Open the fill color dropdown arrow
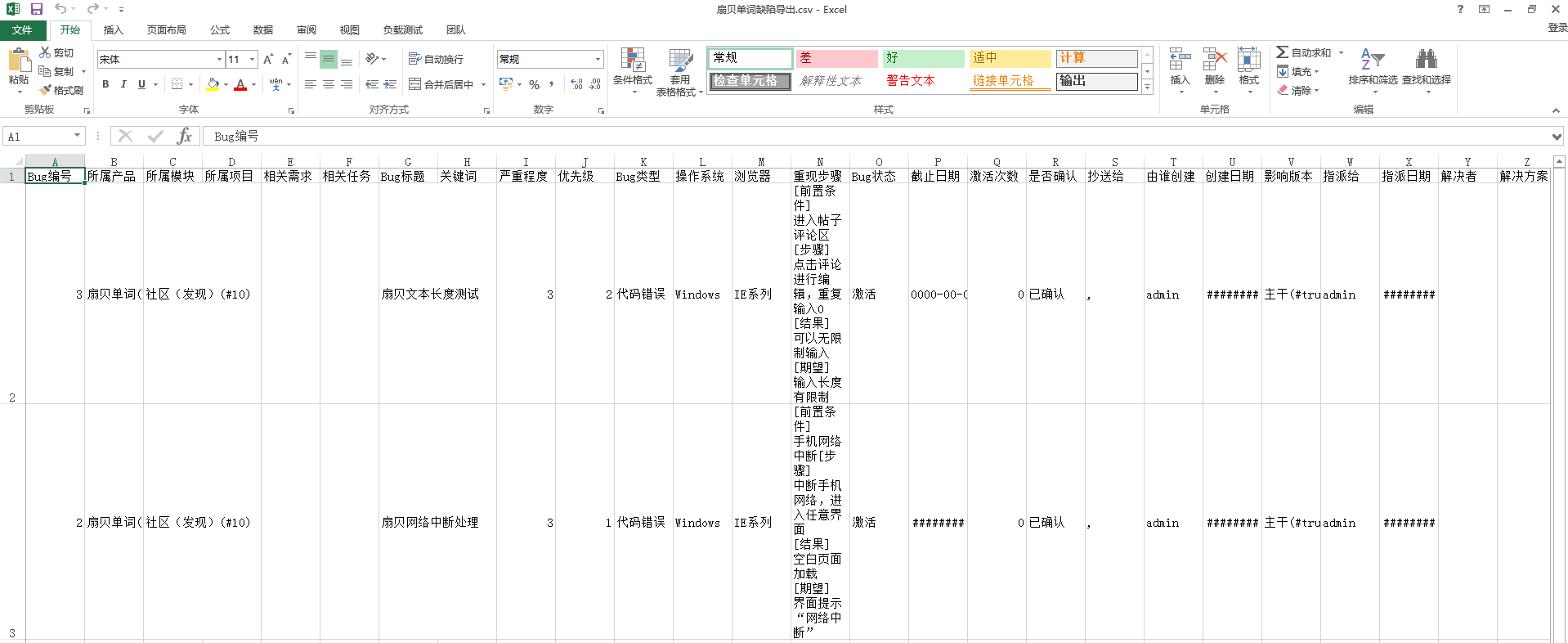Image resolution: width=1568 pixels, height=643 pixels. click(x=226, y=84)
